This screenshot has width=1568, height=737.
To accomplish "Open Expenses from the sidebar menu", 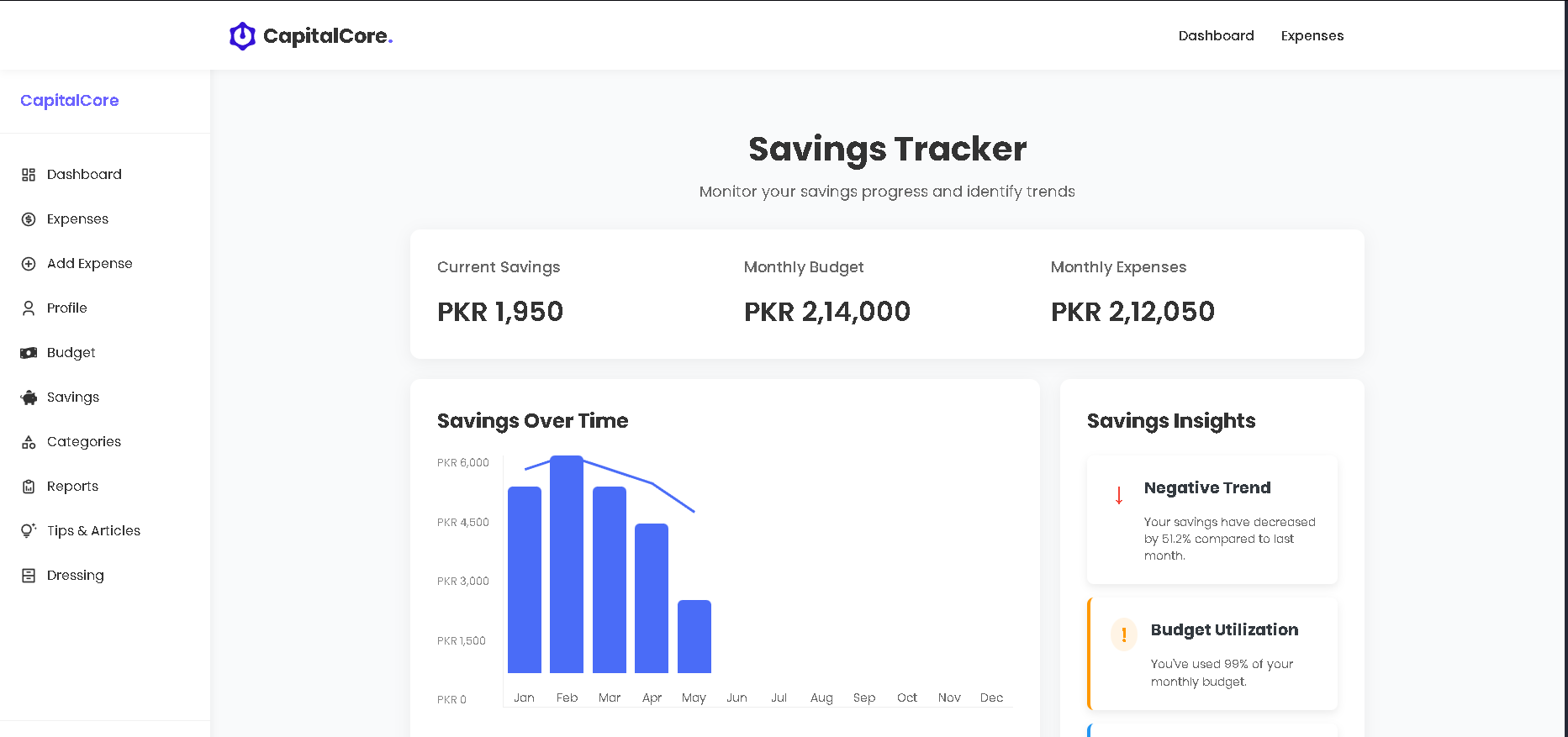I will click(x=77, y=219).
